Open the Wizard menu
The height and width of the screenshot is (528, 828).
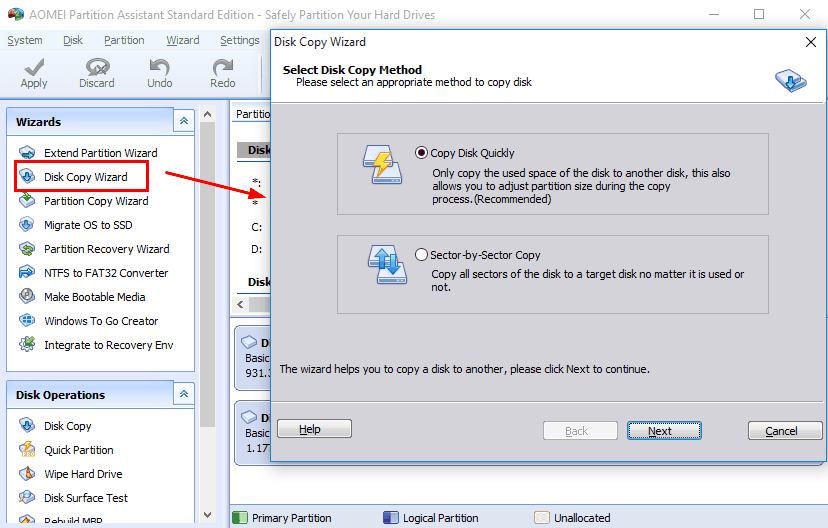[183, 40]
